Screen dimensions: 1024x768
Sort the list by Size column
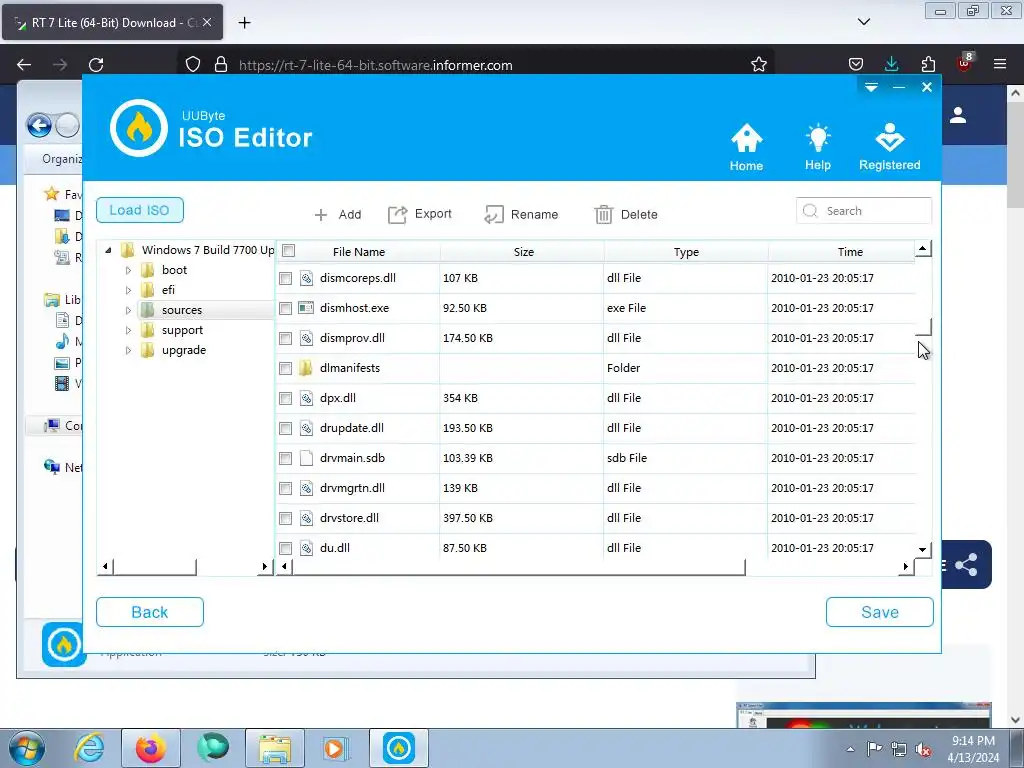click(x=524, y=252)
